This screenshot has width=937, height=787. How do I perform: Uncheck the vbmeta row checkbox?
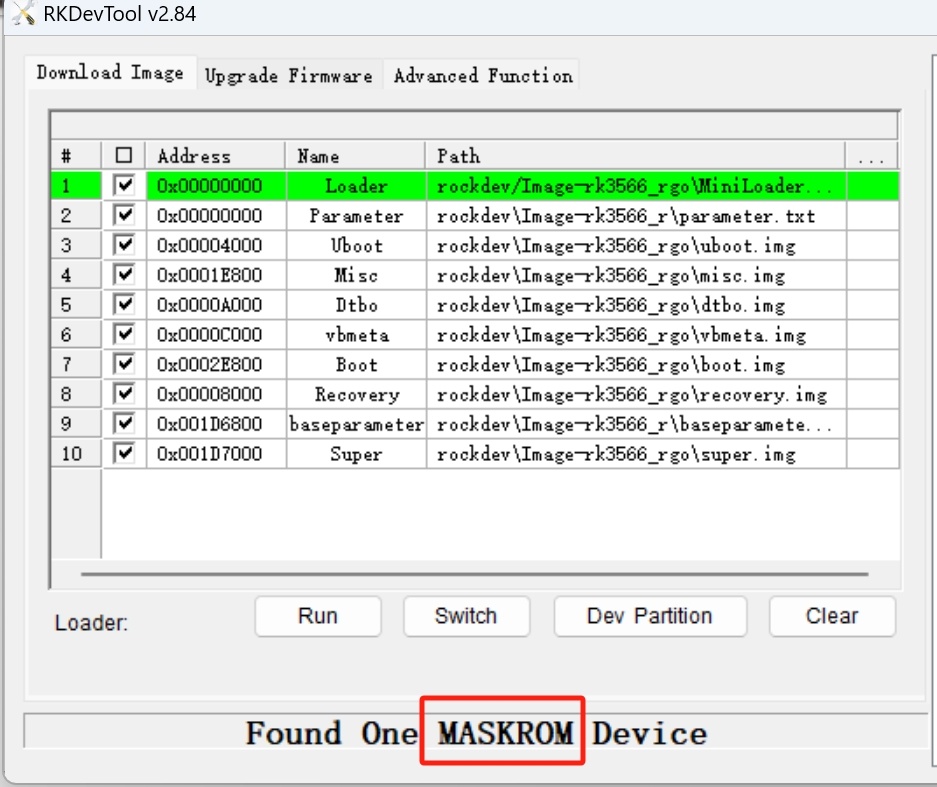coord(124,335)
